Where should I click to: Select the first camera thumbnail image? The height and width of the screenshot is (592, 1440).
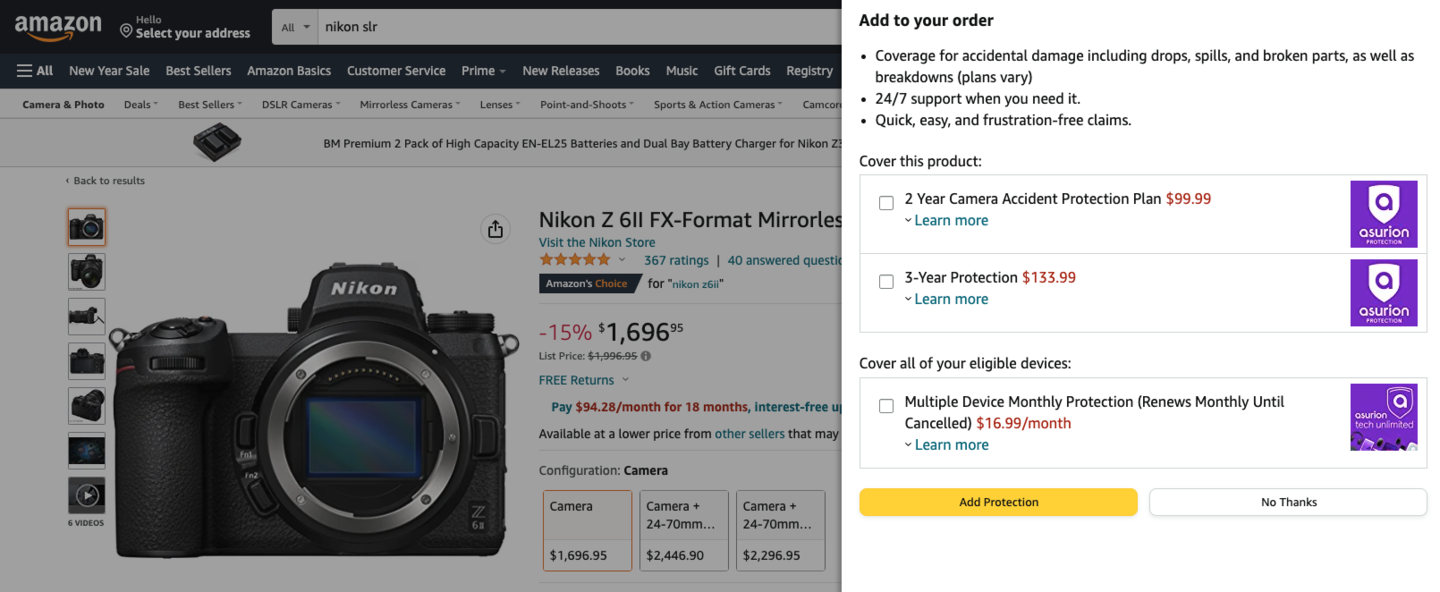click(x=87, y=227)
